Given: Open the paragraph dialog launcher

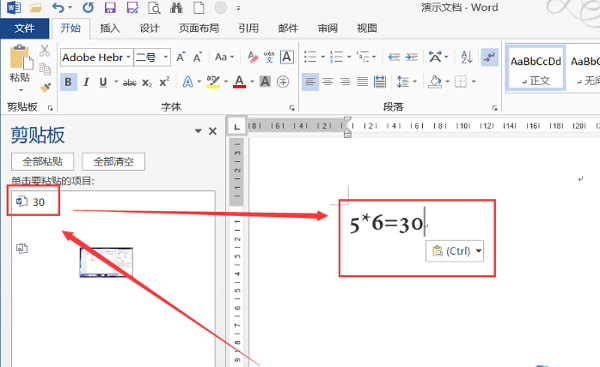Looking at the screenshot, I should [x=494, y=108].
